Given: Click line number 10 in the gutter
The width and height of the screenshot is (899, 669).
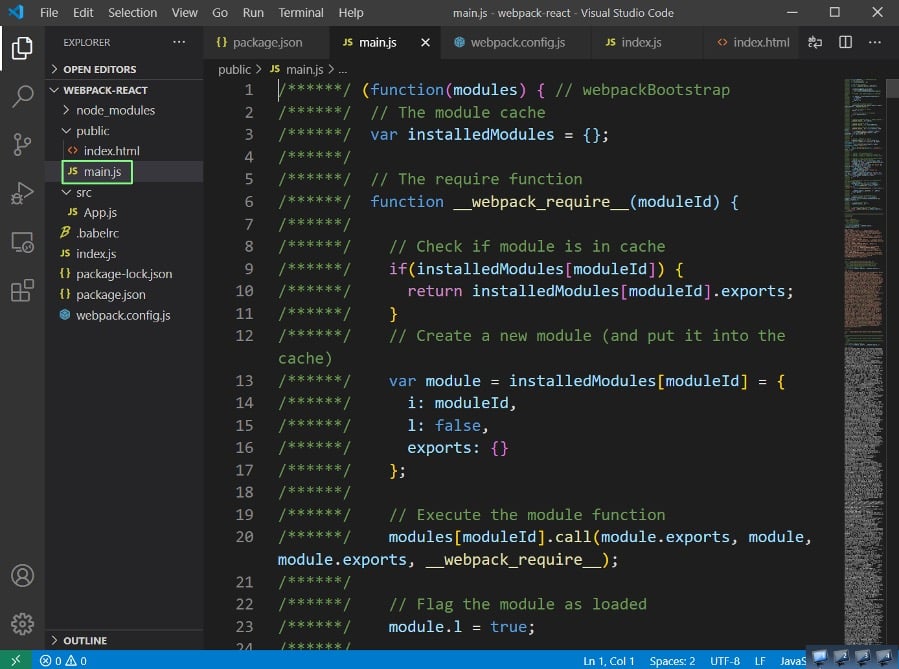Looking at the screenshot, I should click(x=244, y=291).
